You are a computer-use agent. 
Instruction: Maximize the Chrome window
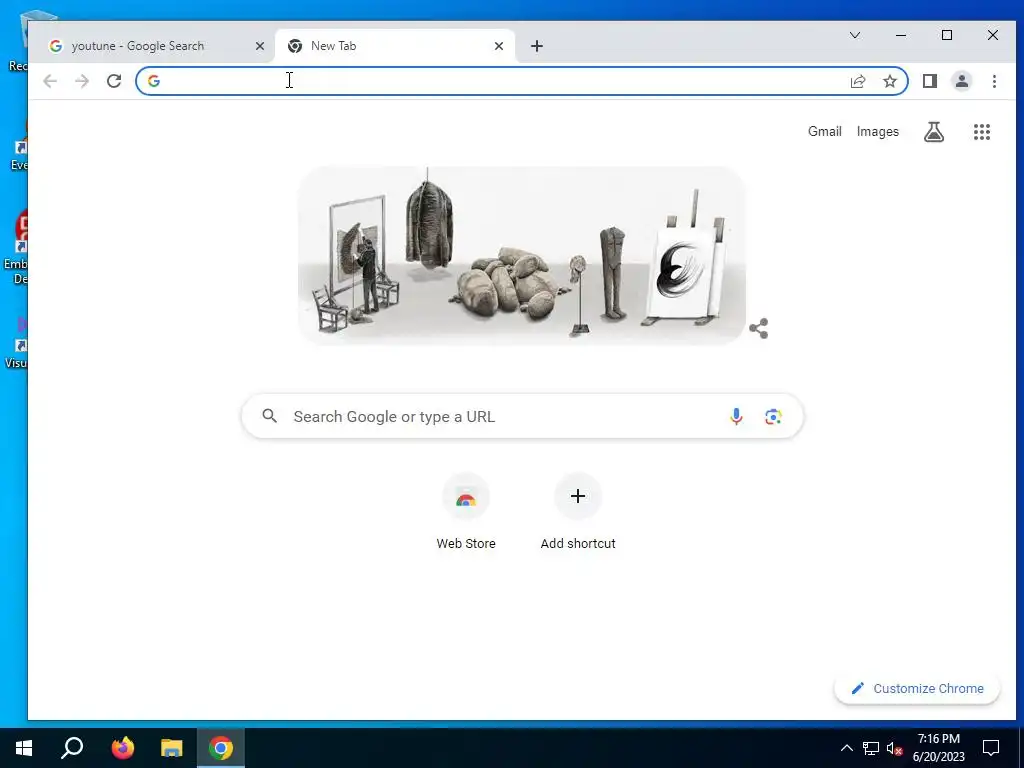click(x=947, y=35)
